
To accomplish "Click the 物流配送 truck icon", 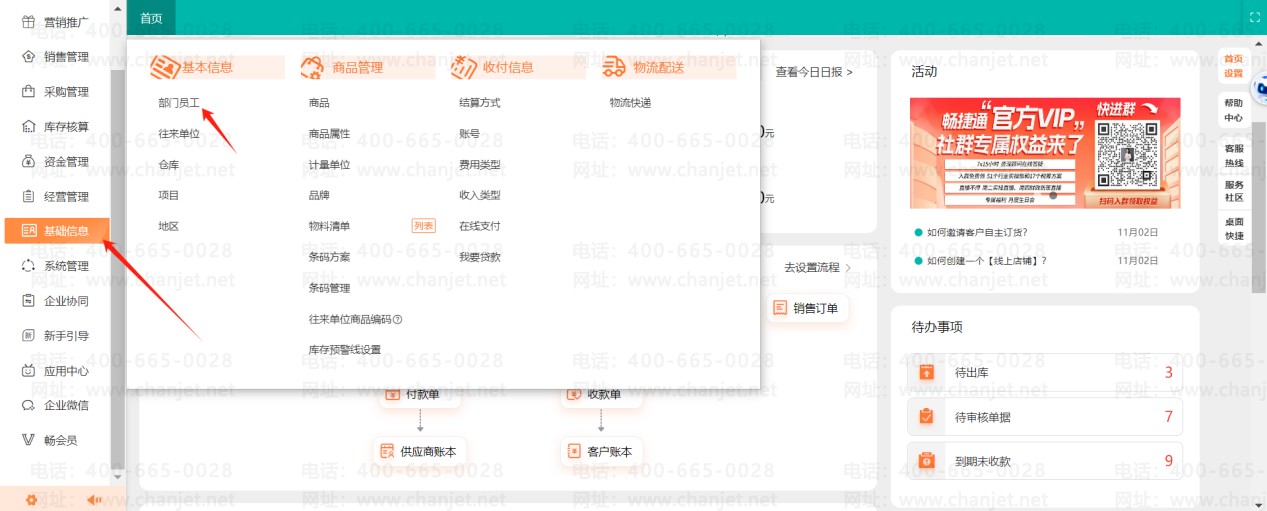I will pos(614,67).
